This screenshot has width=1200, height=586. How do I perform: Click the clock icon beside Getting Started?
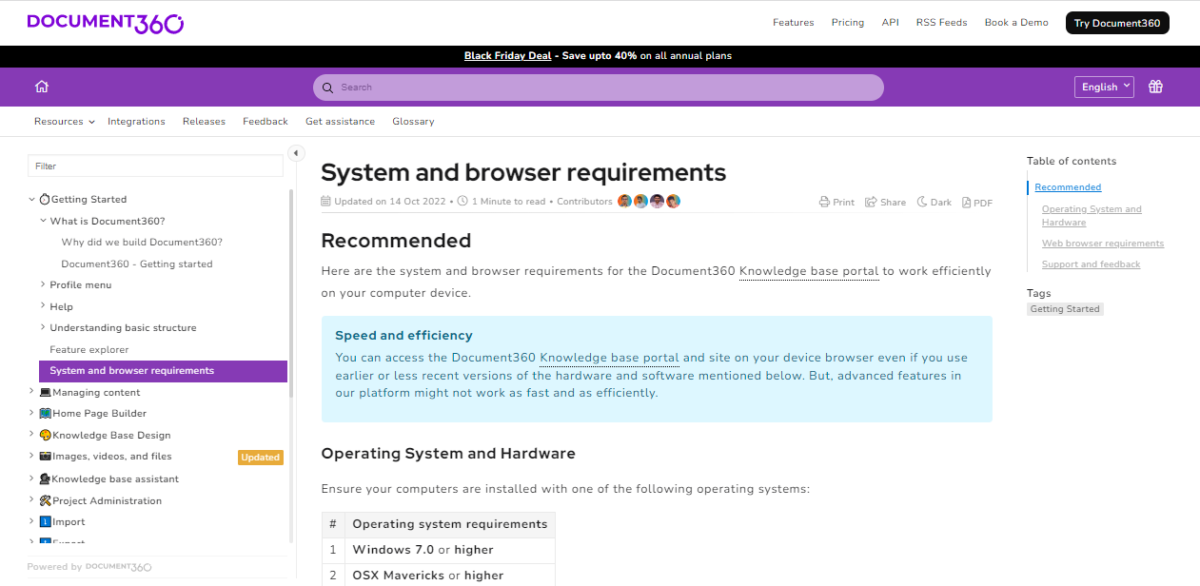tap(44, 199)
